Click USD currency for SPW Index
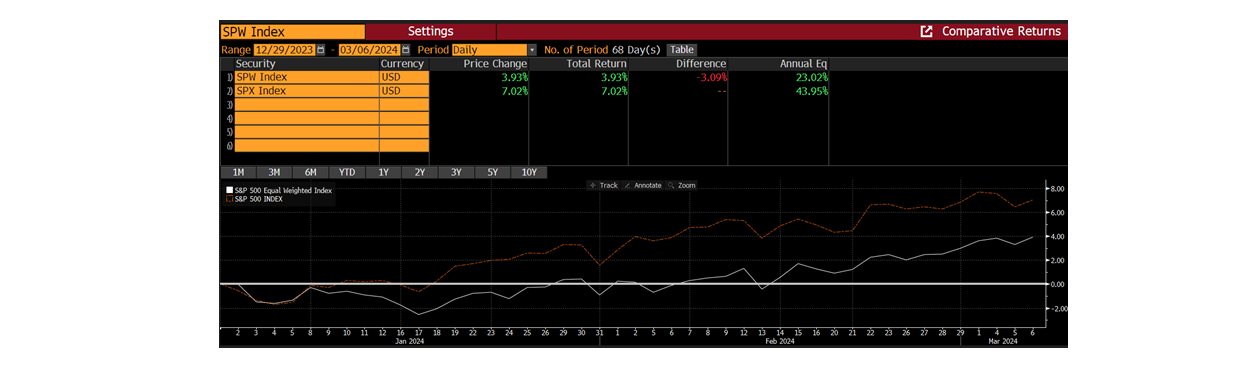The height and width of the screenshot is (367, 1249). tap(404, 77)
